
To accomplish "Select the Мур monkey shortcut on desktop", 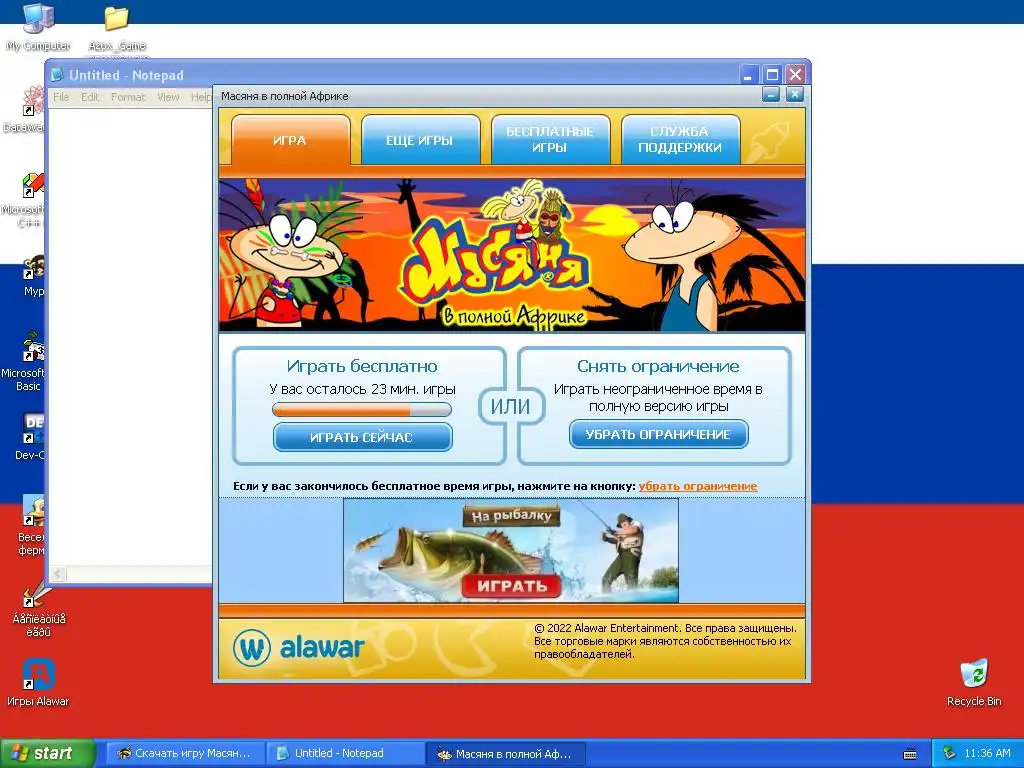I will point(33,276).
